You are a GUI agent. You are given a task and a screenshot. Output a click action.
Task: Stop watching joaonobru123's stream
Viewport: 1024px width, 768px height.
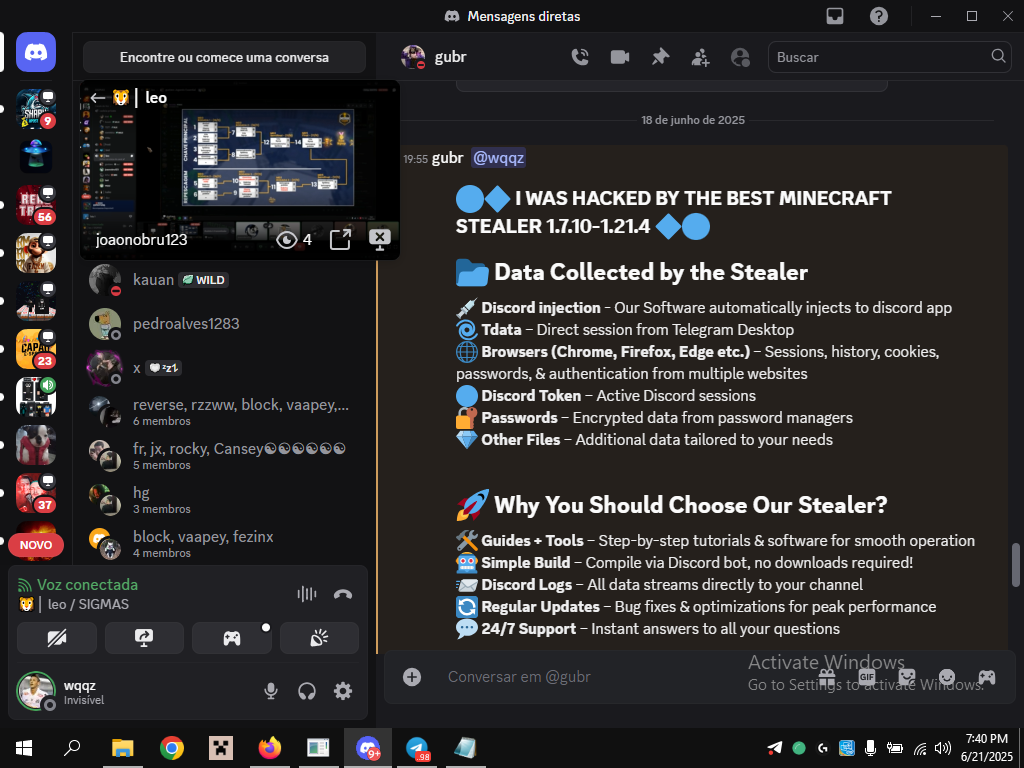click(x=379, y=240)
